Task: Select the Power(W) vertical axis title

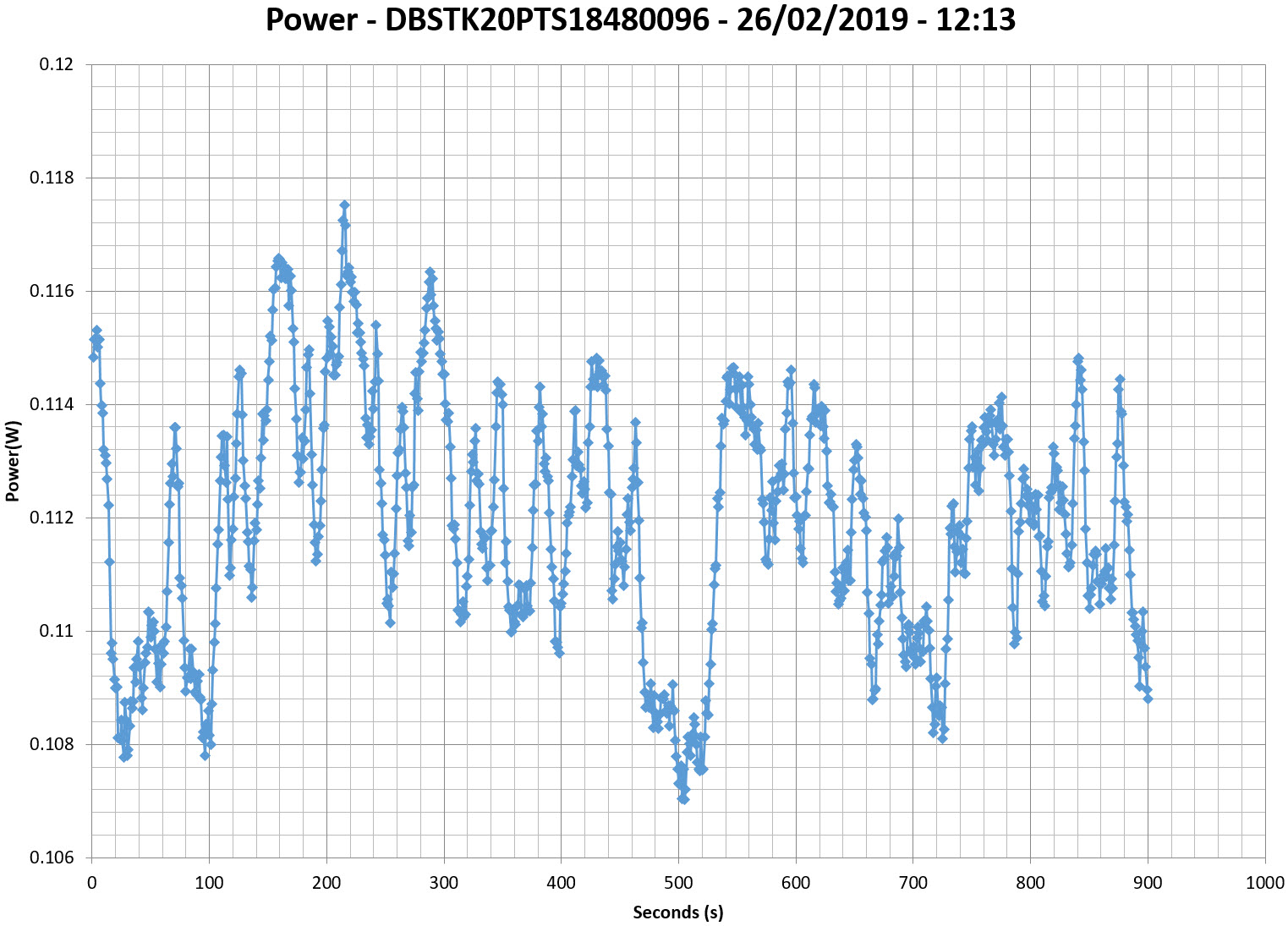Action: click(12, 461)
